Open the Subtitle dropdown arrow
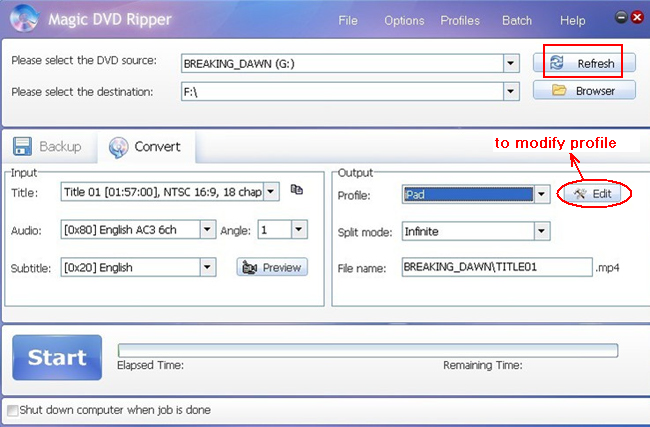This screenshot has height=427, width=650. click(x=207, y=267)
